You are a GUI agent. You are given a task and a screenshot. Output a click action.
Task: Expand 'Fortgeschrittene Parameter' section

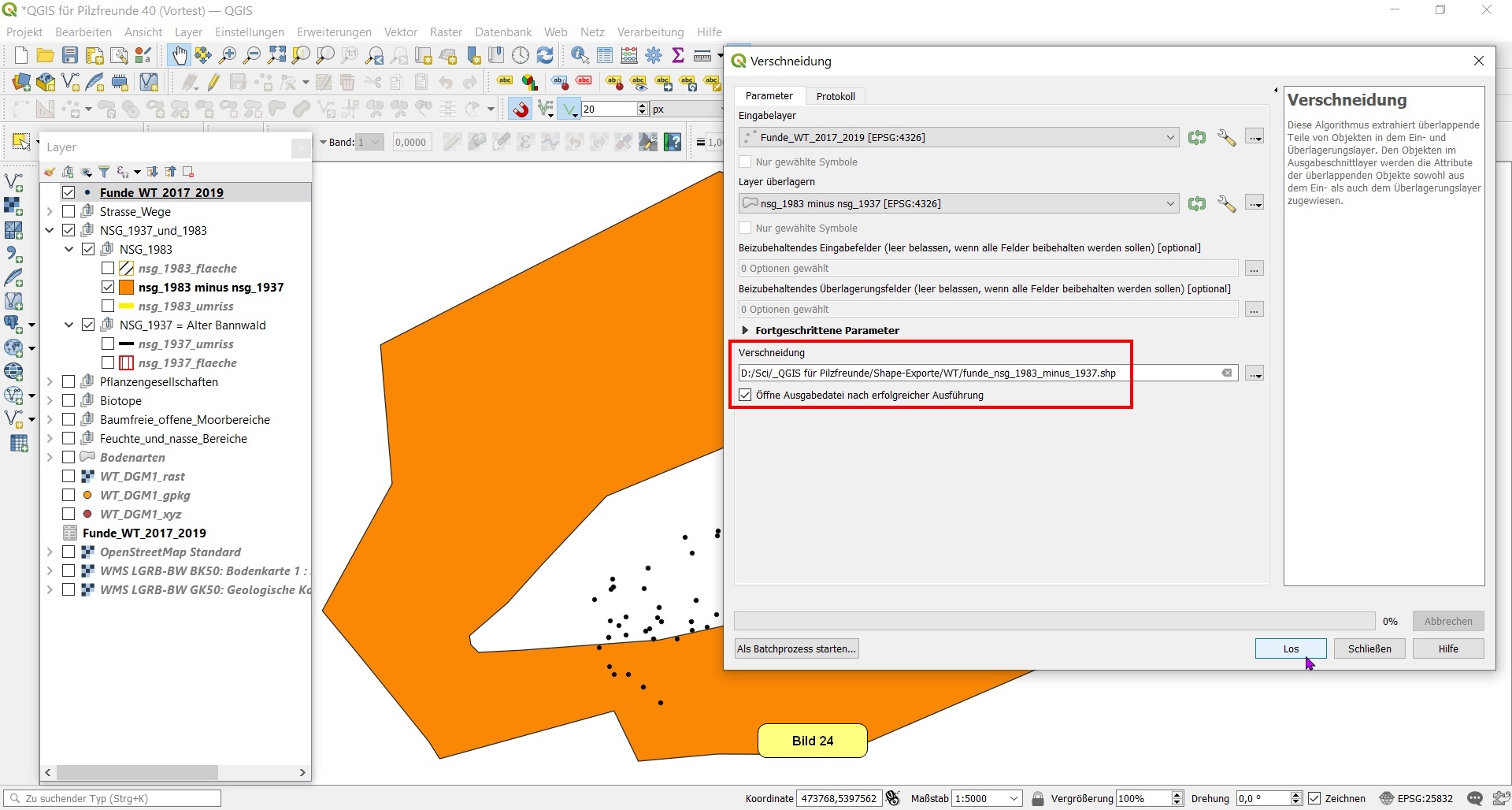coord(745,331)
